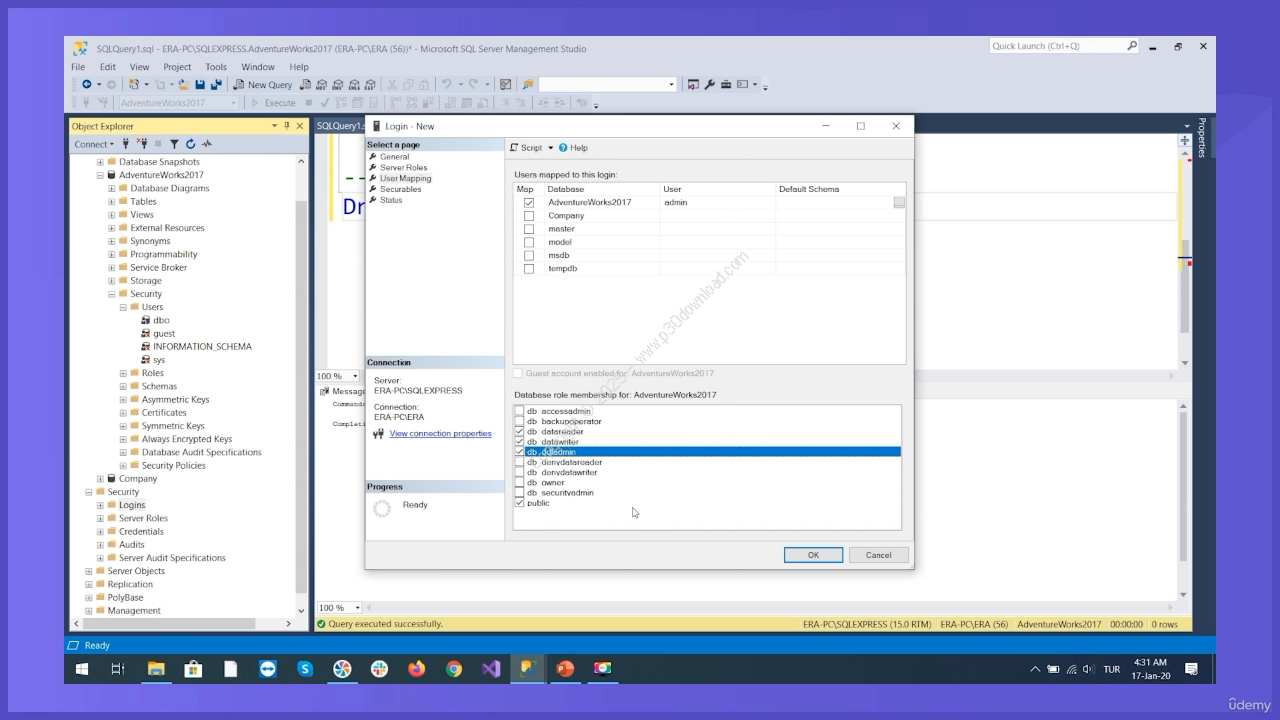The width and height of the screenshot is (1280, 720).
Task: Click the Save All toolbar icon
Action: coord(216,85)
